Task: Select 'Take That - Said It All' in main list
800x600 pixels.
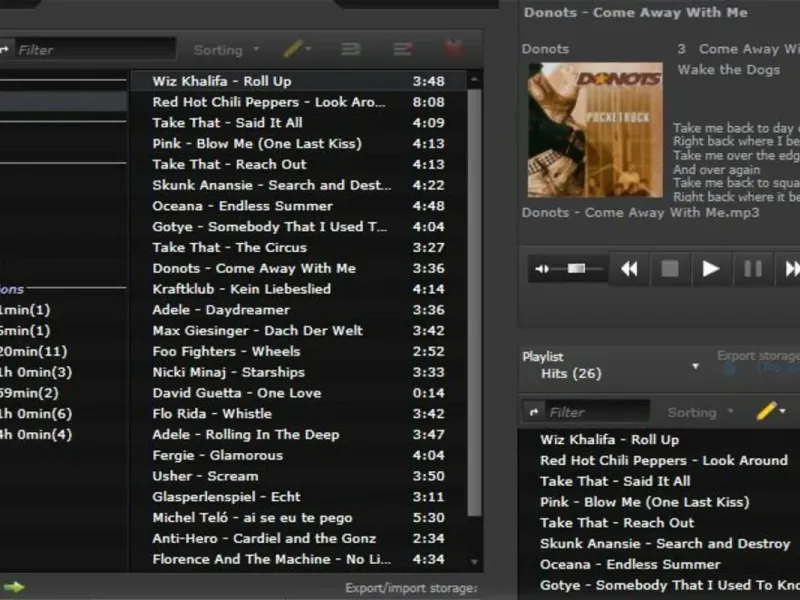Action: coord(298,123)
